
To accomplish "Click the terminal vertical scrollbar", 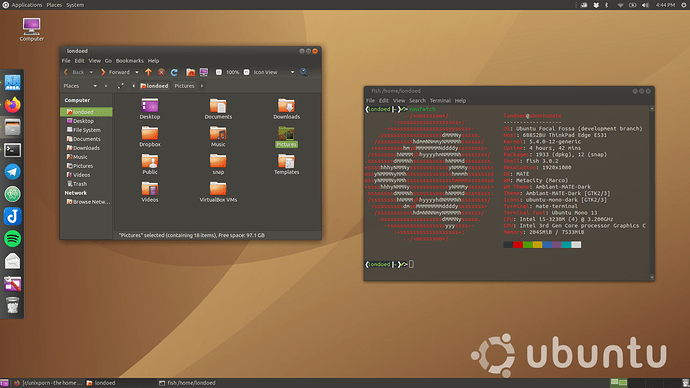I will (x=652, y=193).
